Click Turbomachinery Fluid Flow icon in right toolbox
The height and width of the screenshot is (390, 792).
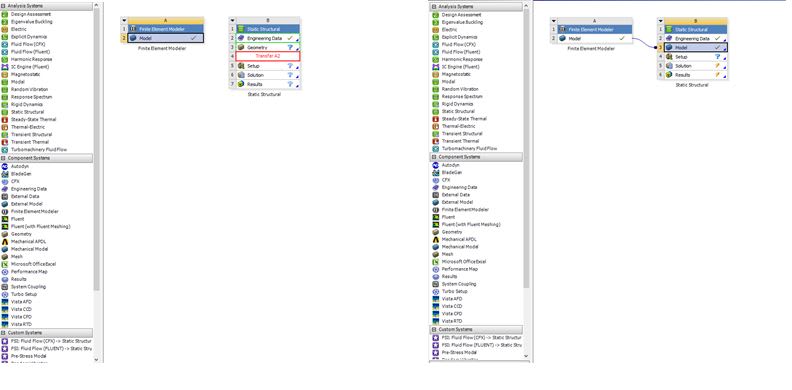(436, 149)
